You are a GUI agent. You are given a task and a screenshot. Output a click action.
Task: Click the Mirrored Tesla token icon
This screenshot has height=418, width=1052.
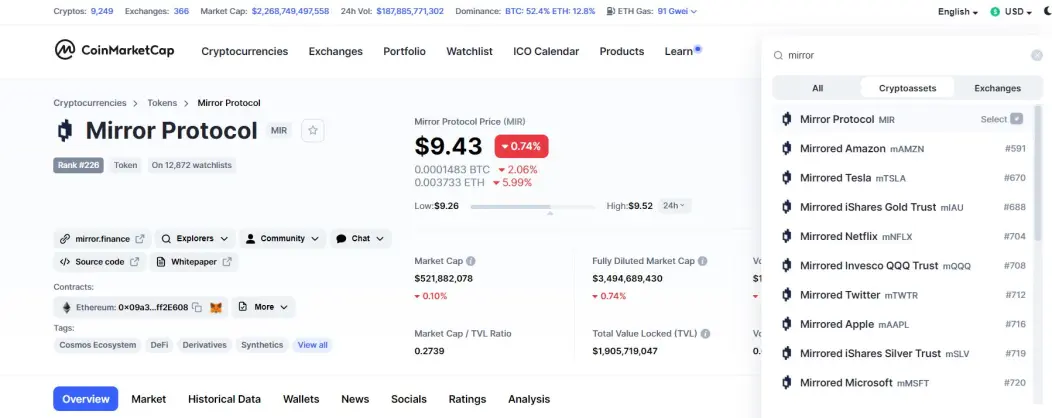[x=786, y=178]
